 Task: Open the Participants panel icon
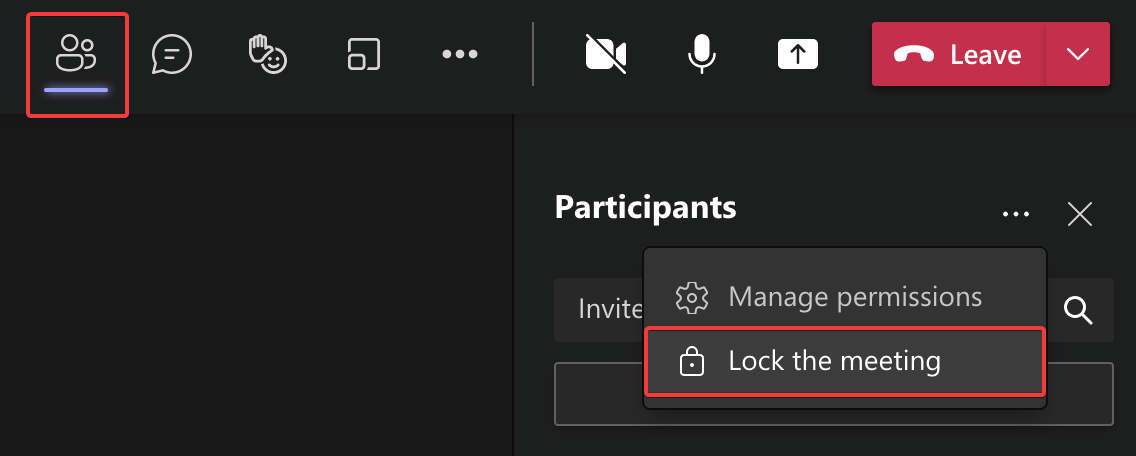tap(76, 54)
